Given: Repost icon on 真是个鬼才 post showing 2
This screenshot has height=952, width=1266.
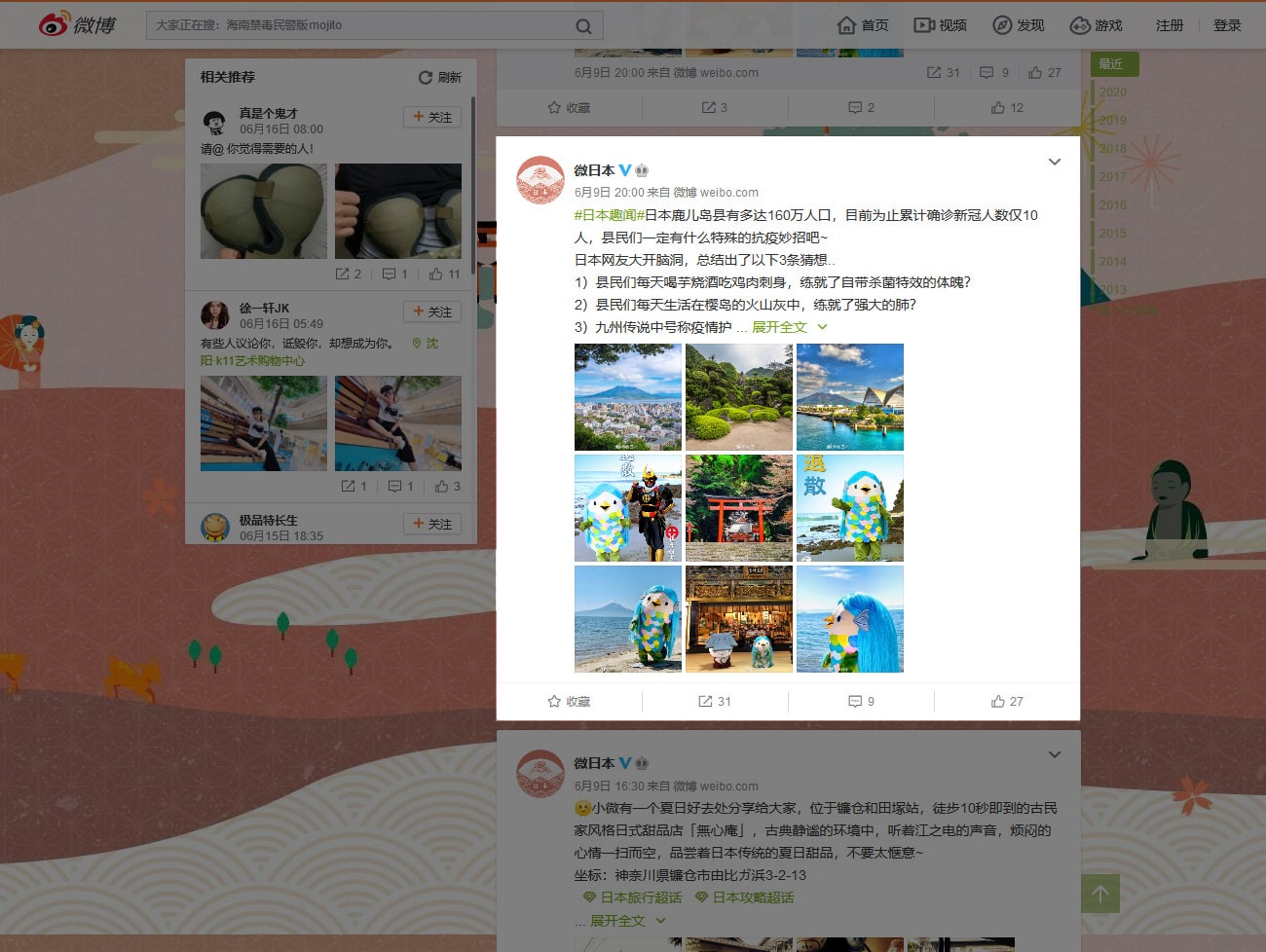Looking at the screenshot, I should 348,275.
